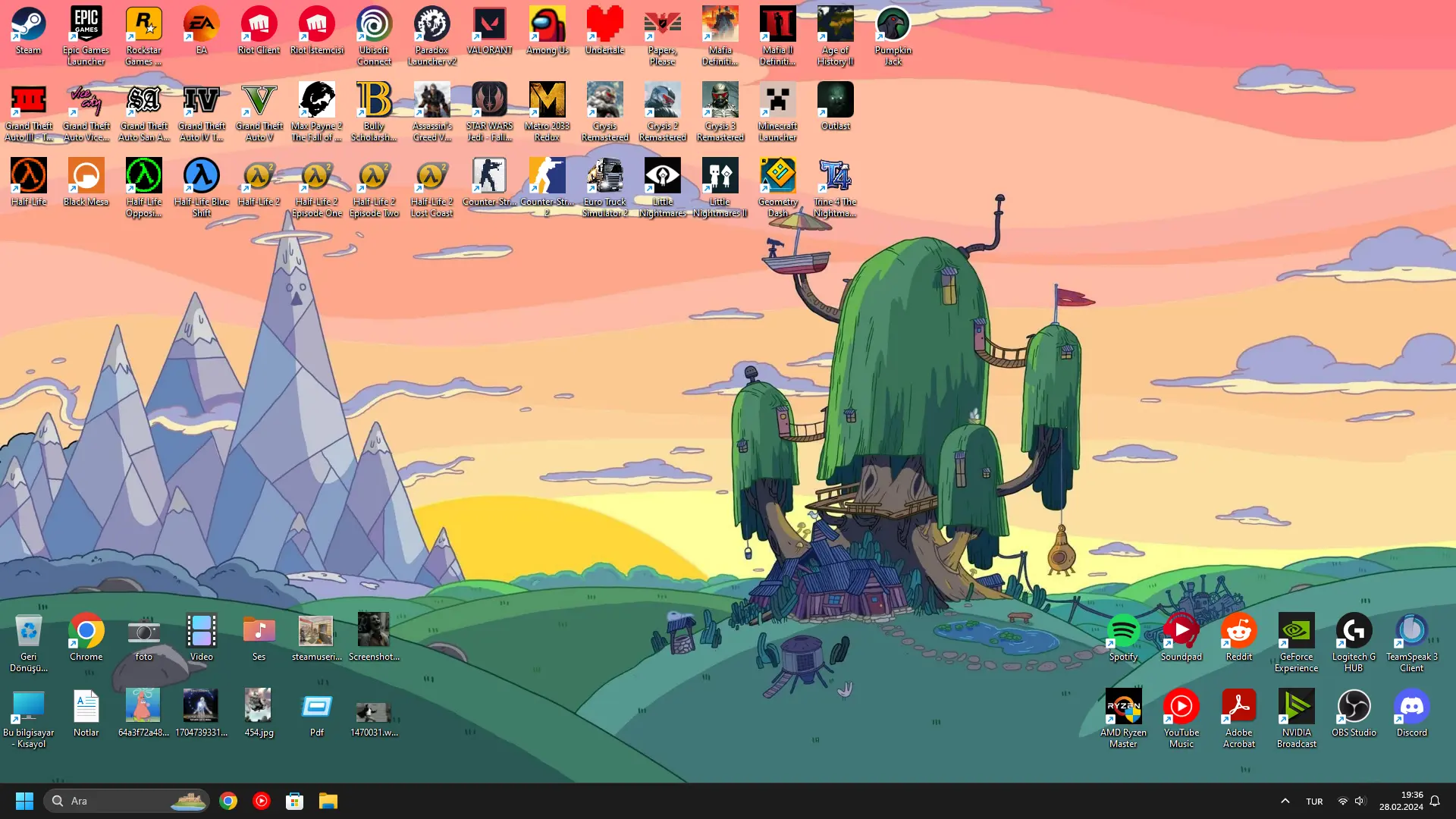Click the taskbar search box labeled Ara
This screenshot has height=819, width=1456.
pyautogui.click(x=127, y=801)
